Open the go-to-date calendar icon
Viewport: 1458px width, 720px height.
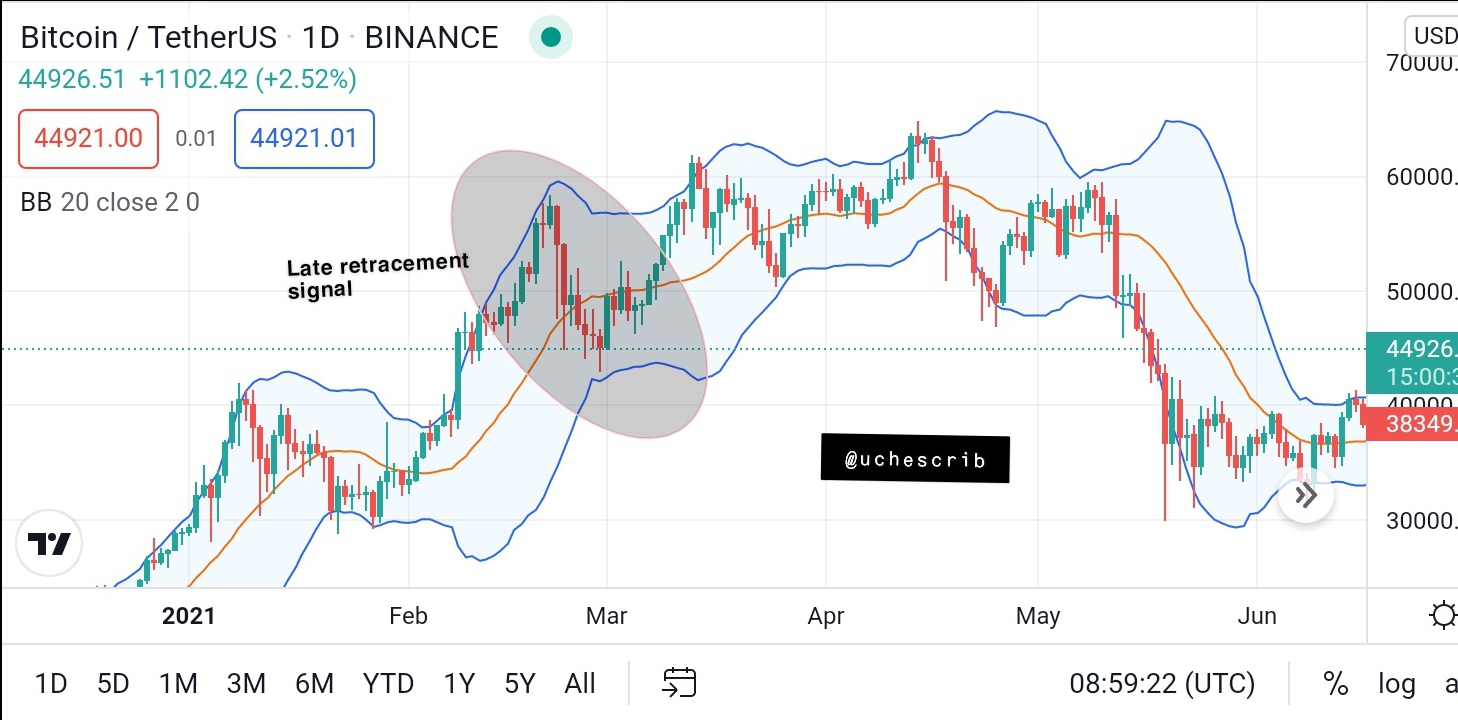(679, 683)
